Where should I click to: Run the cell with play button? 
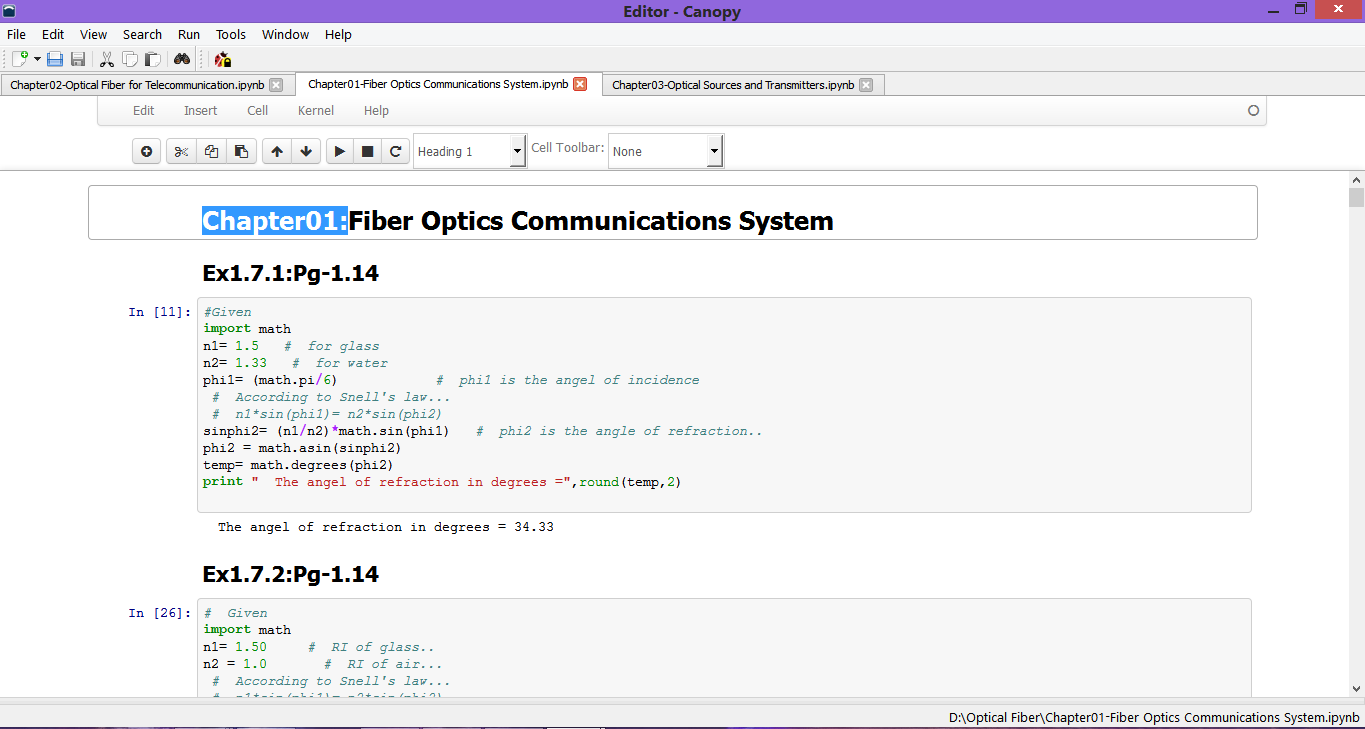[x=340, y=152]
